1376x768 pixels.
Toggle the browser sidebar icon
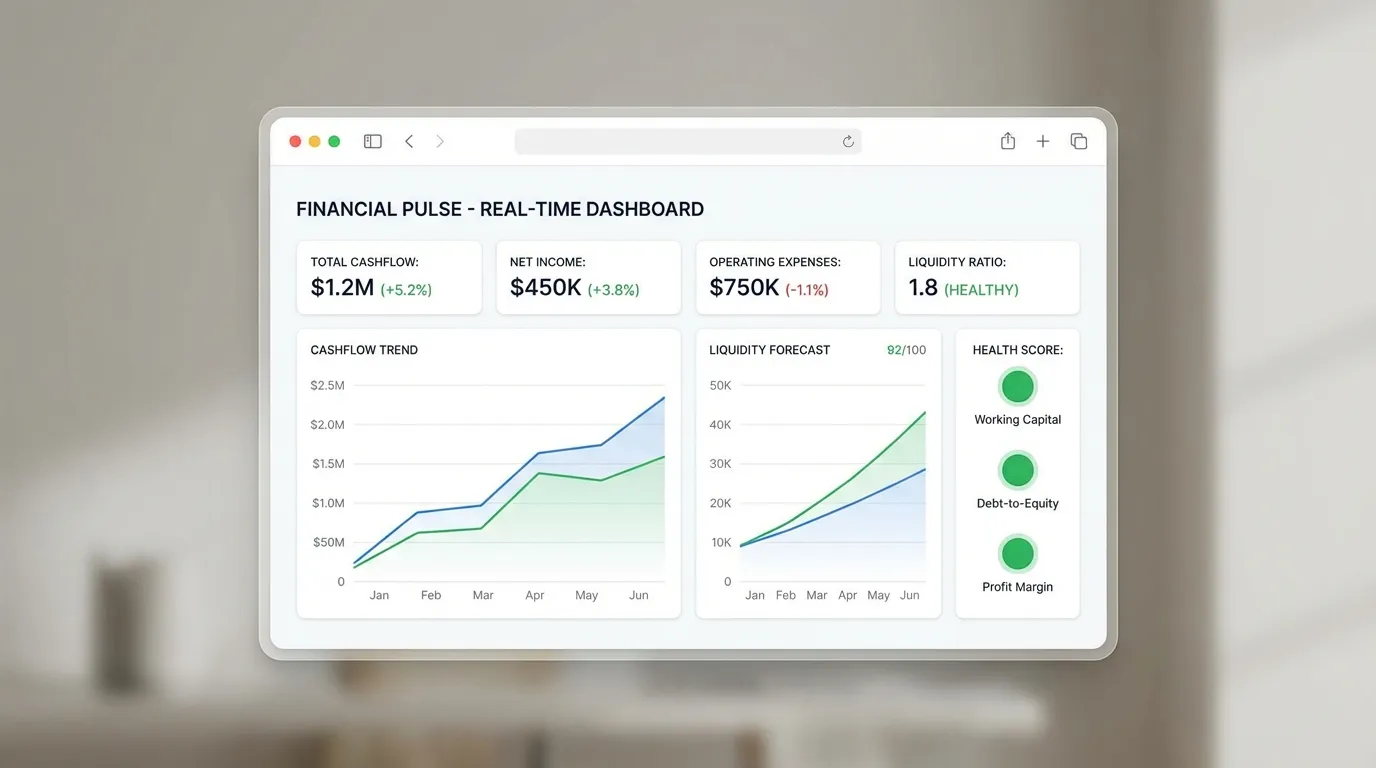pyautogui.click(x=373, y=142)
